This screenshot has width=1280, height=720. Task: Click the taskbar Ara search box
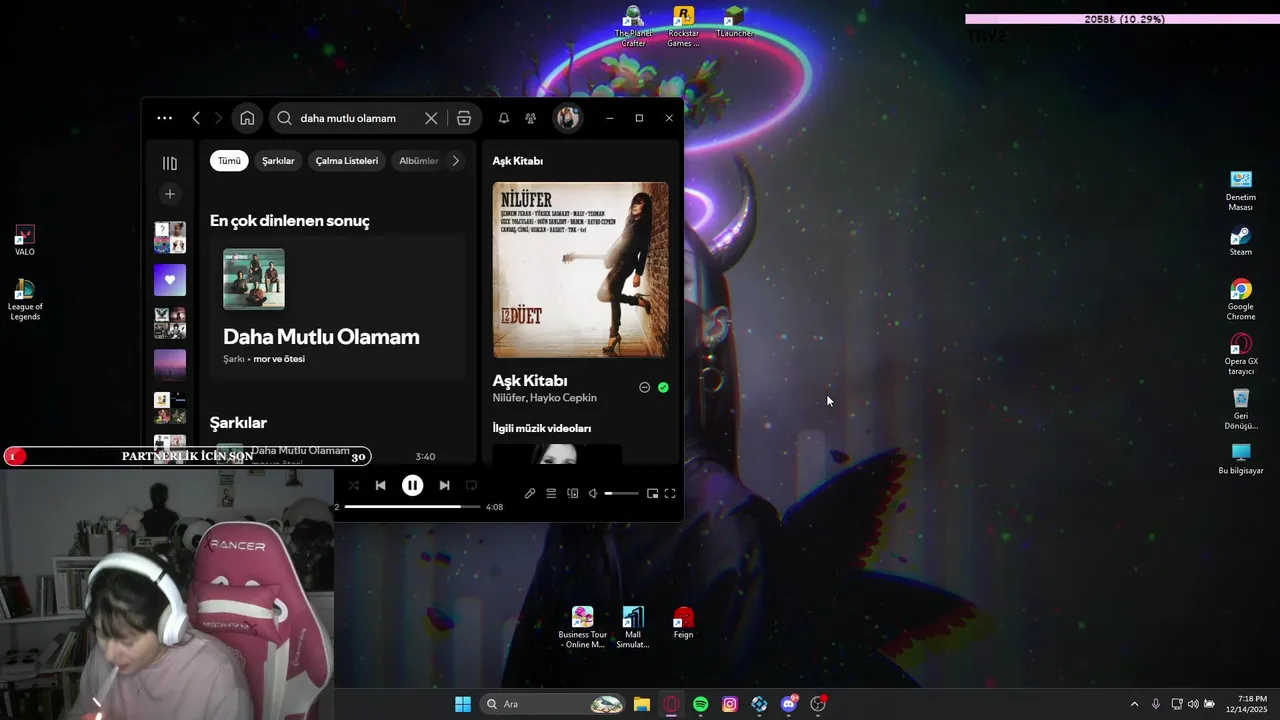[x=554, y=704]
